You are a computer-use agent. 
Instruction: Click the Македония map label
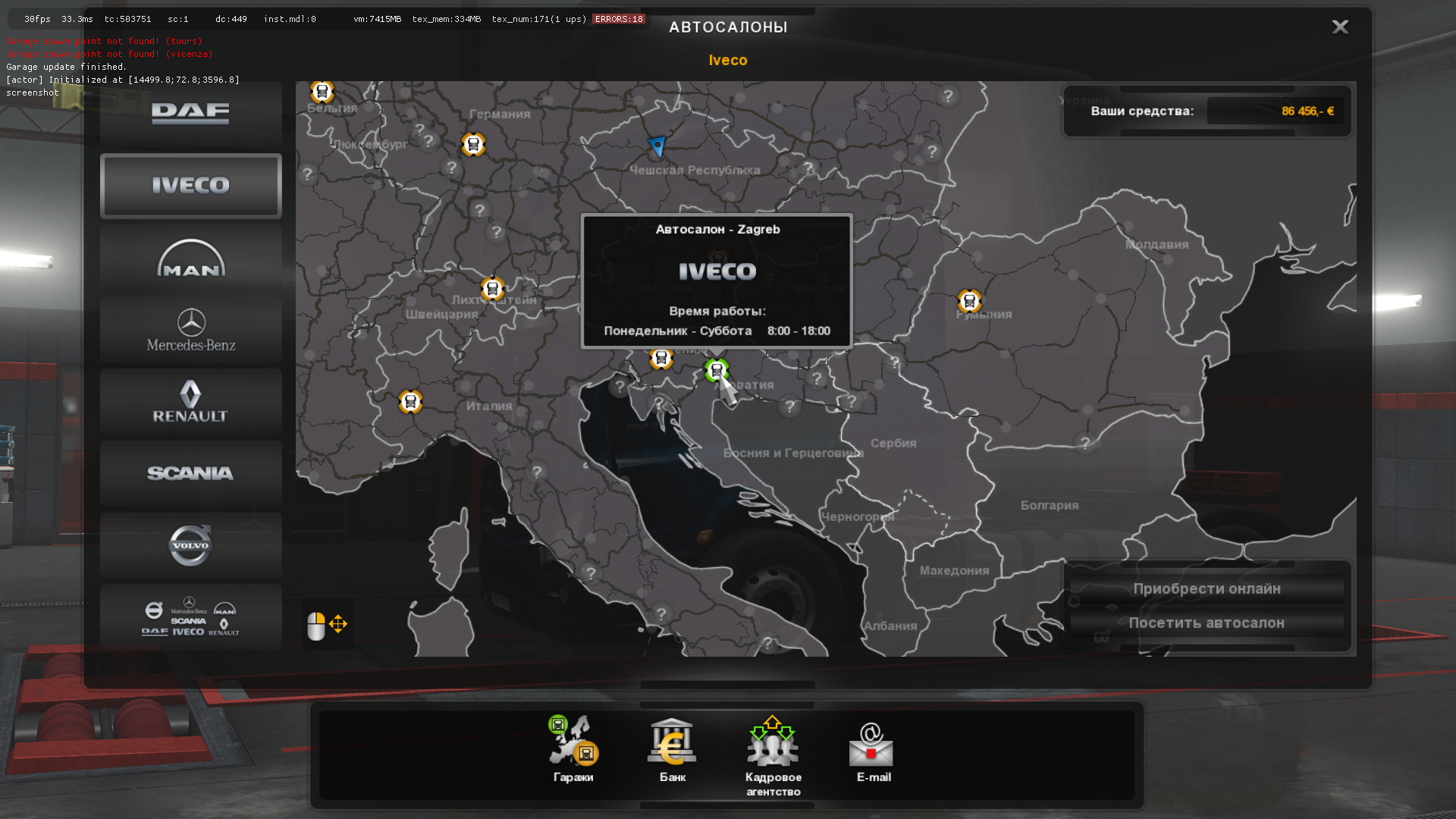pos(954,570)
